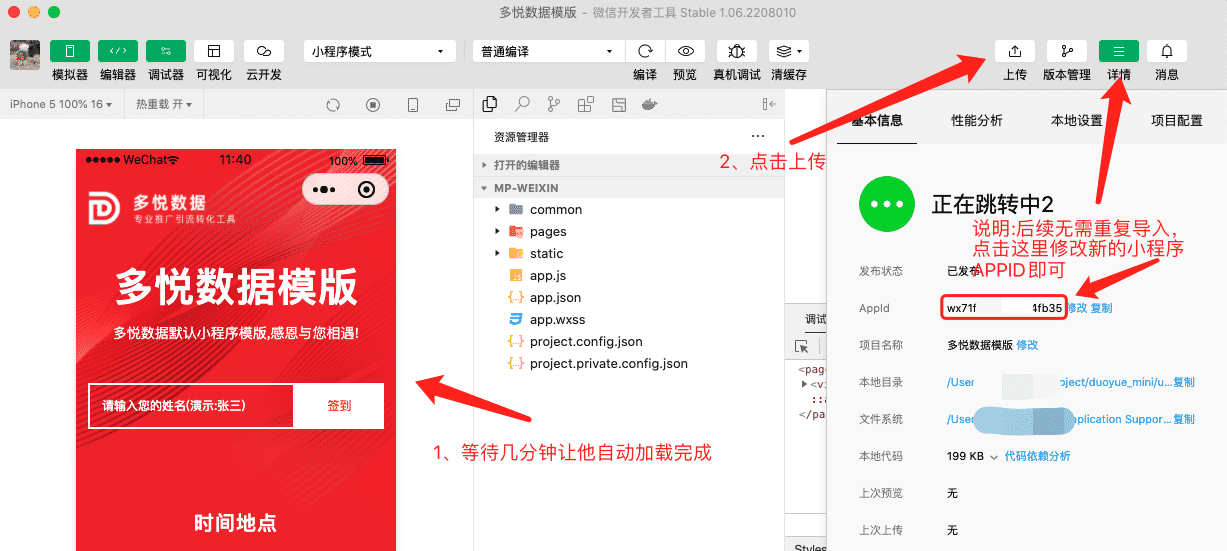The image size is (1227, 551).
Task: Open 消息 notifications bell
Action: point(1167,51)
